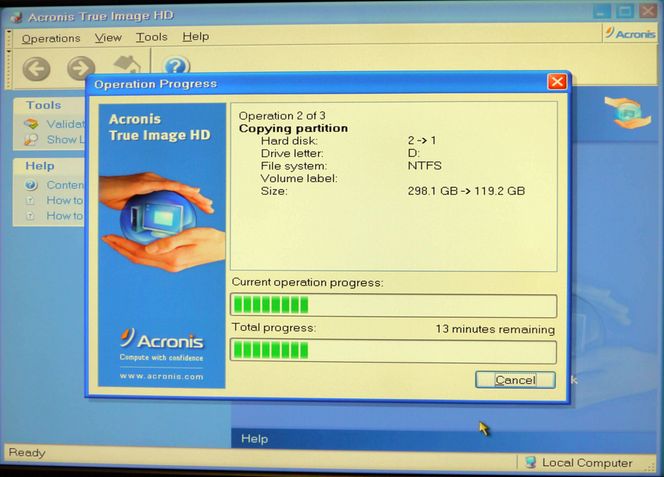Click the Validate link in Tools panel
Viewport: 664px width, 477px height.
[x=66, y=124]
